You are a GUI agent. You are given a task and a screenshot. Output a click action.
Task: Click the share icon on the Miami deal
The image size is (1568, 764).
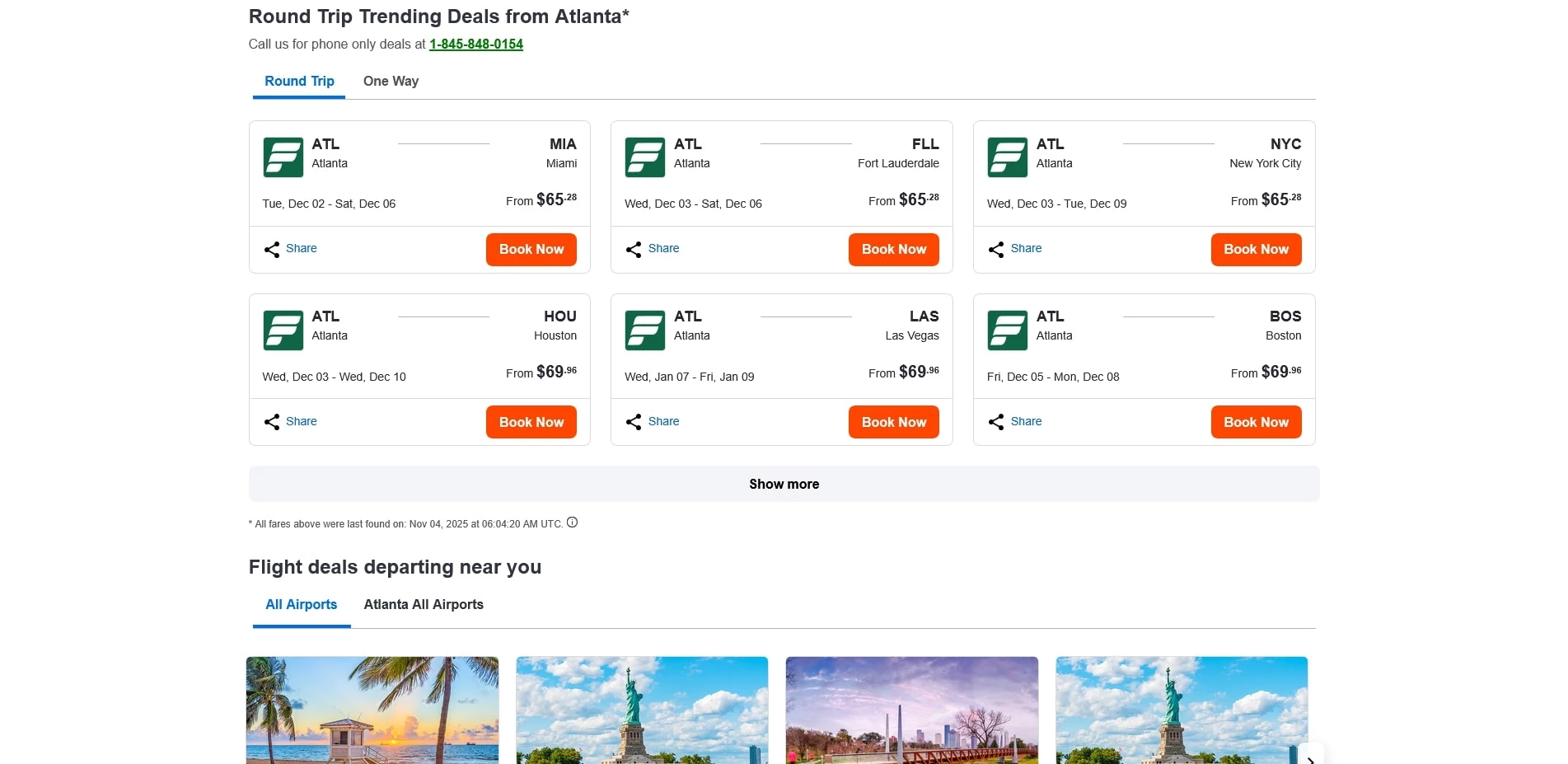click(x=272, y=249)
